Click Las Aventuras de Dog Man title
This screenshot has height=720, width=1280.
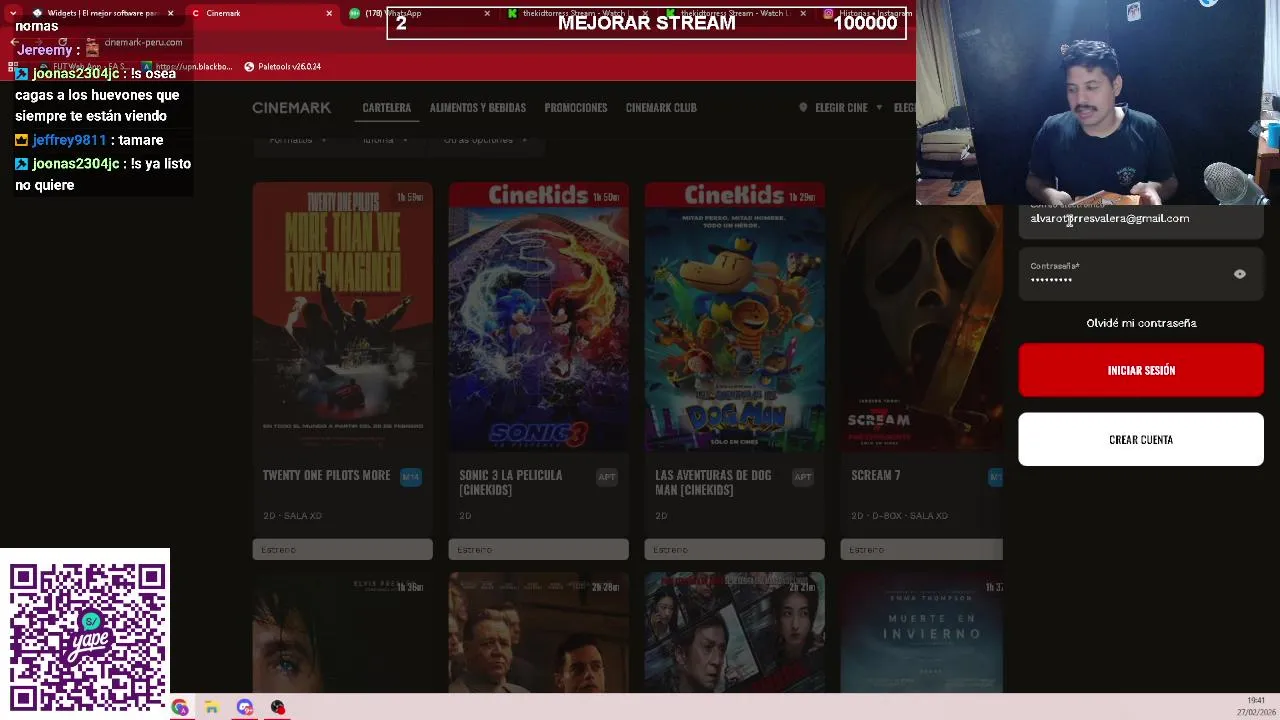click(713, 482)
